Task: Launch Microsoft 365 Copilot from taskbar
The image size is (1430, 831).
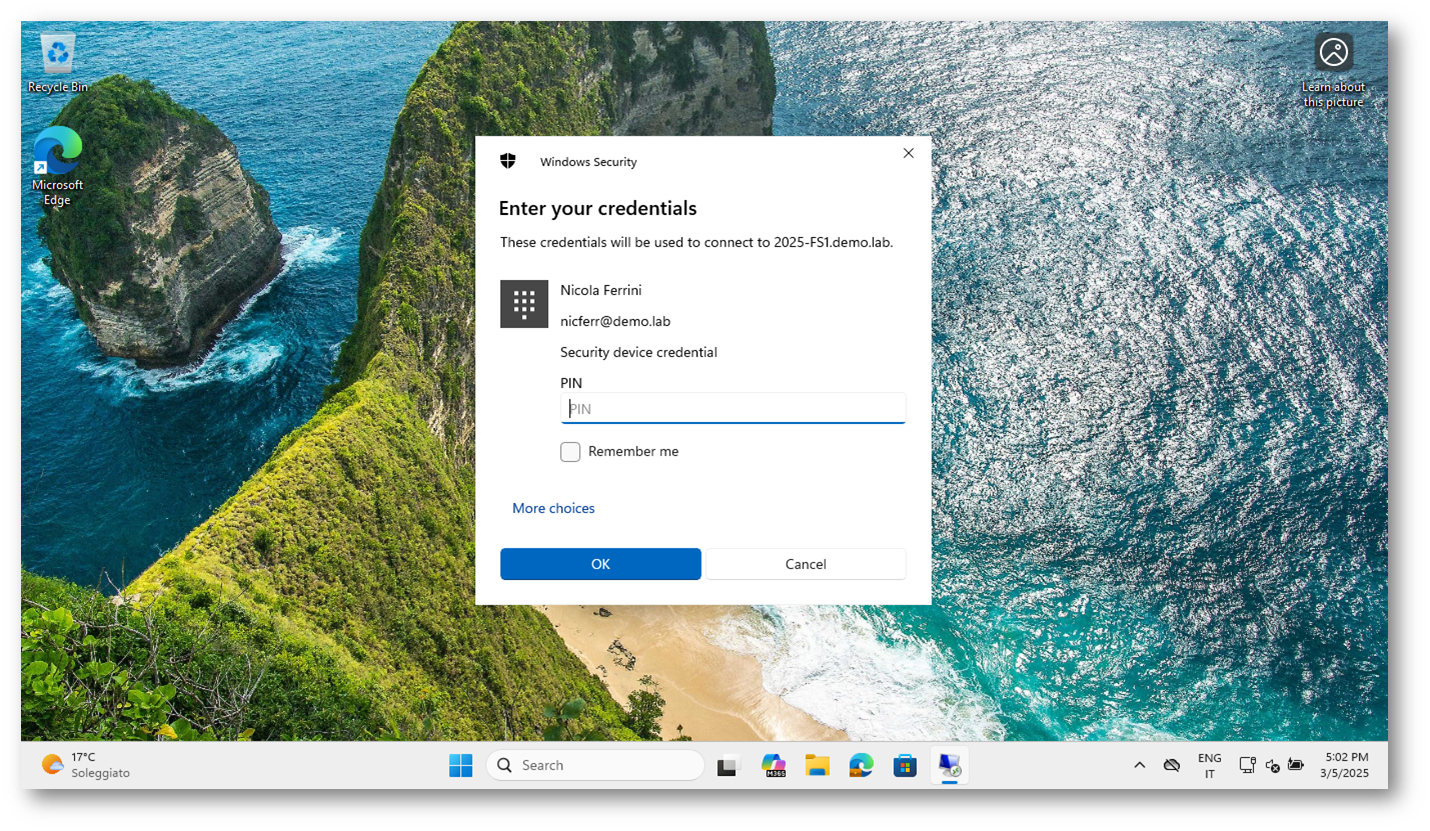Action: pyautogui.click(x=773, y=766)
